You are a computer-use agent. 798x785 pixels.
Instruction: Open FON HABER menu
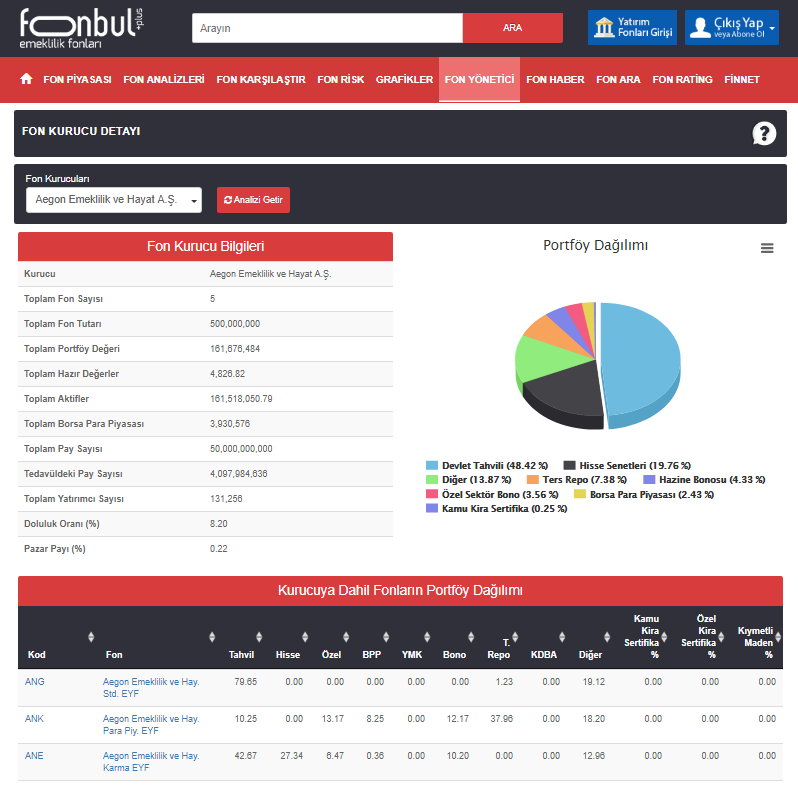555,79
